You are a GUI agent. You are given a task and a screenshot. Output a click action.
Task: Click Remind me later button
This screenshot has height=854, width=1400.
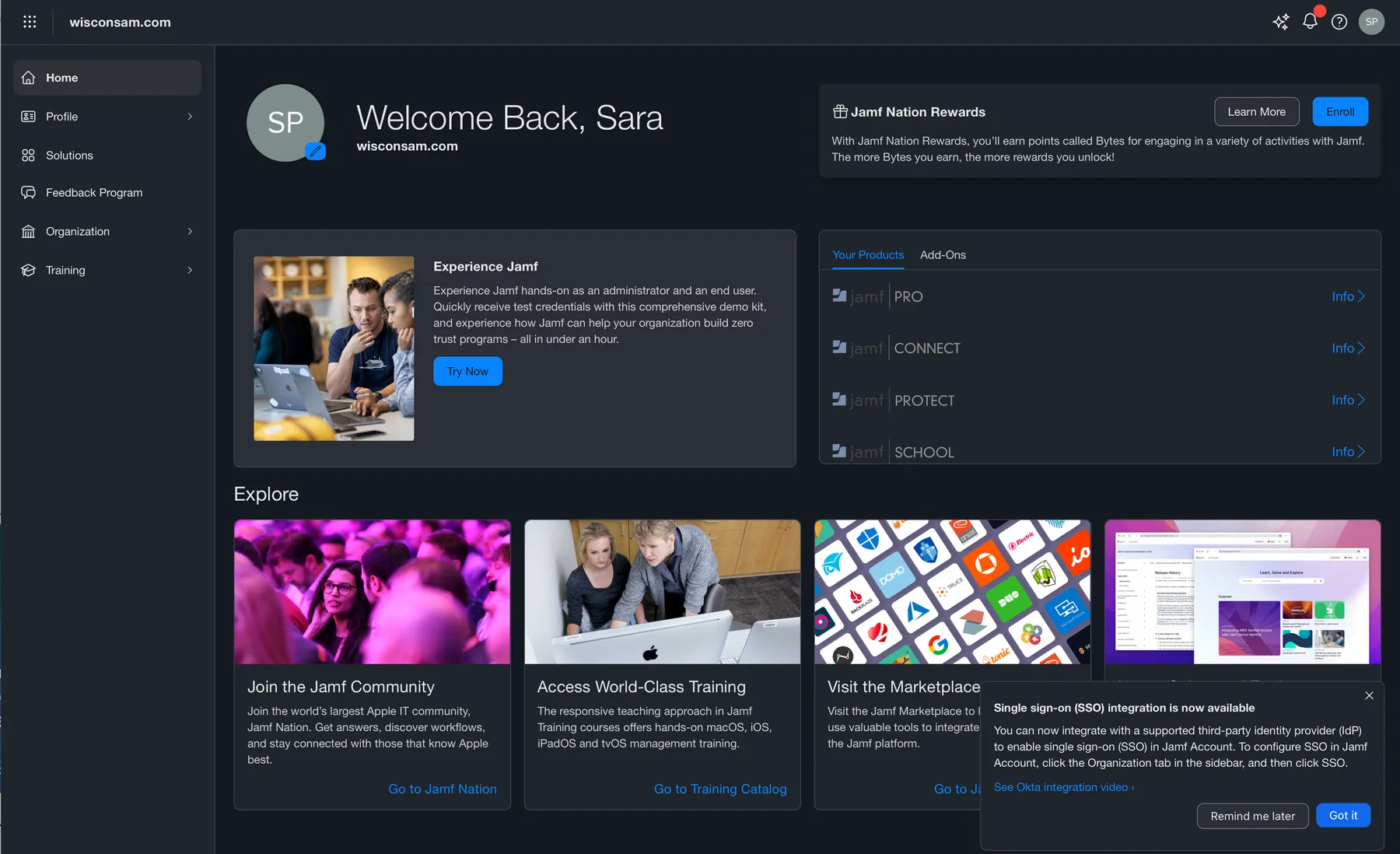click(x=1252, y=816)
